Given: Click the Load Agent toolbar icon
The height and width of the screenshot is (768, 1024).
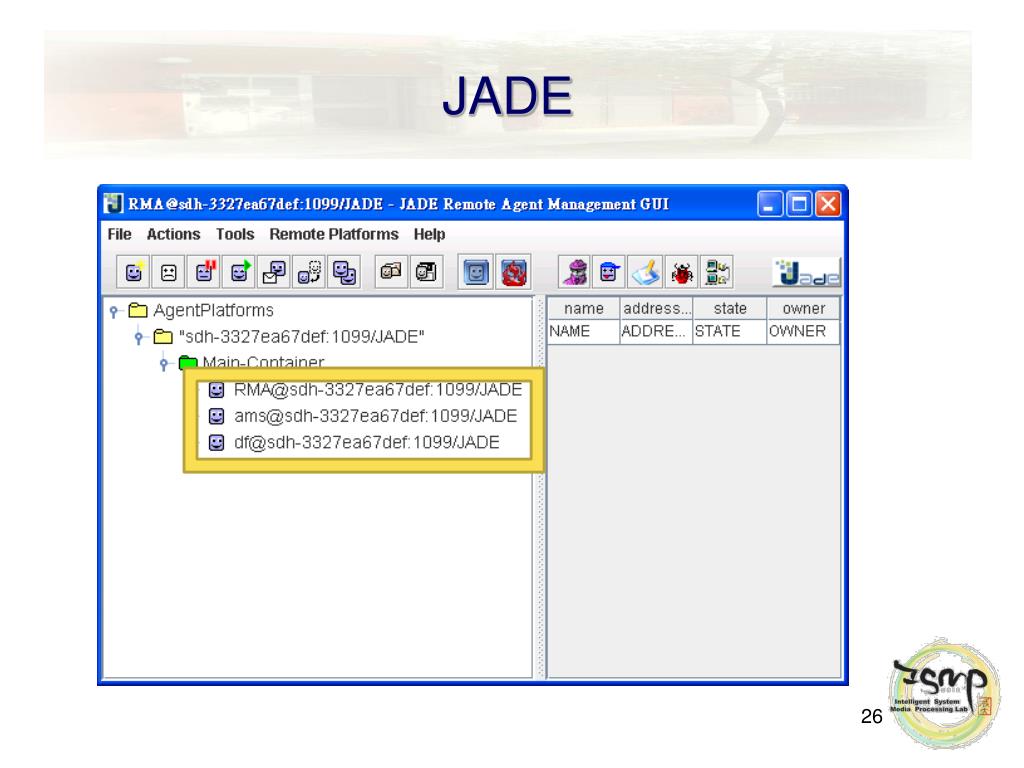Looking at the screenshot, I should (391, 272).
